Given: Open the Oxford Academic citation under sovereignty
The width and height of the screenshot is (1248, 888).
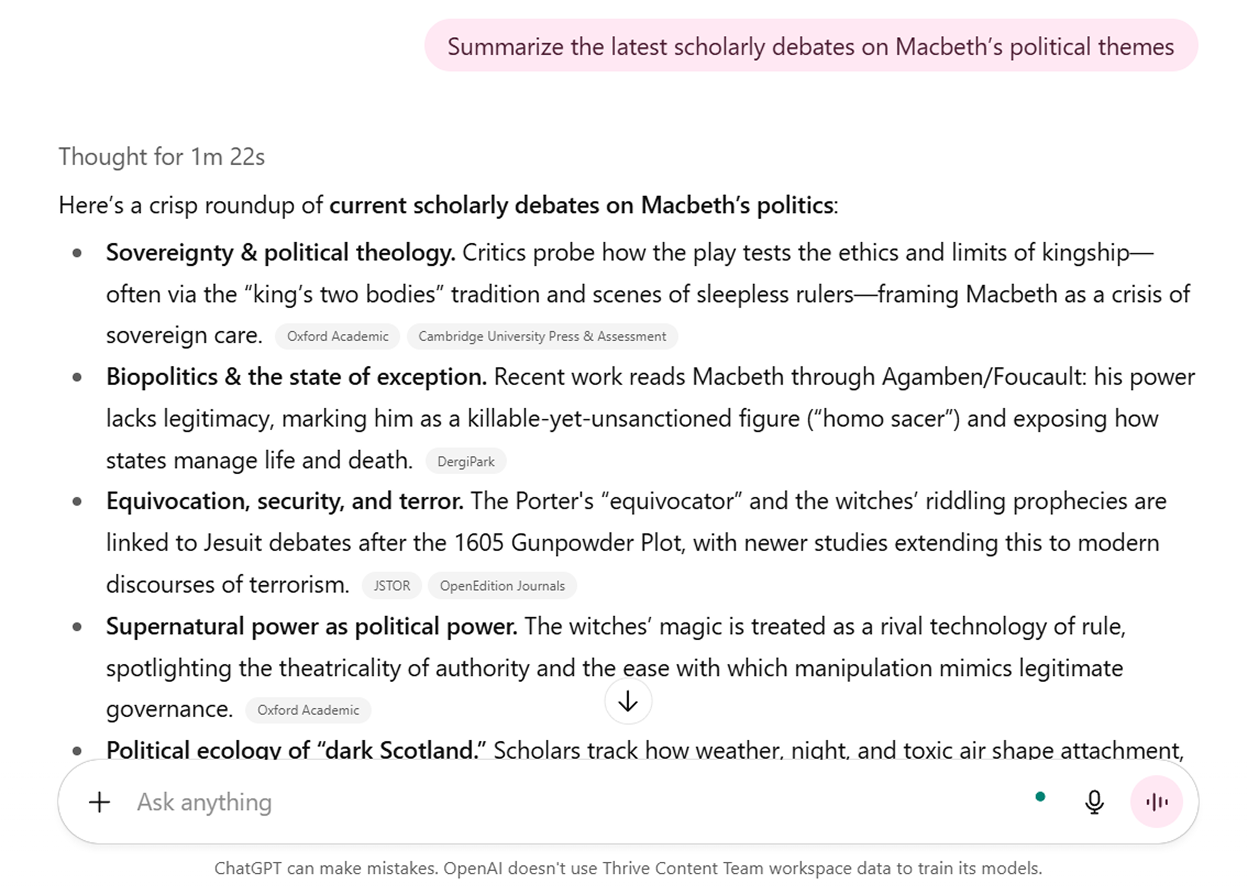Looking at the screenshot, I should pos(337,336).
